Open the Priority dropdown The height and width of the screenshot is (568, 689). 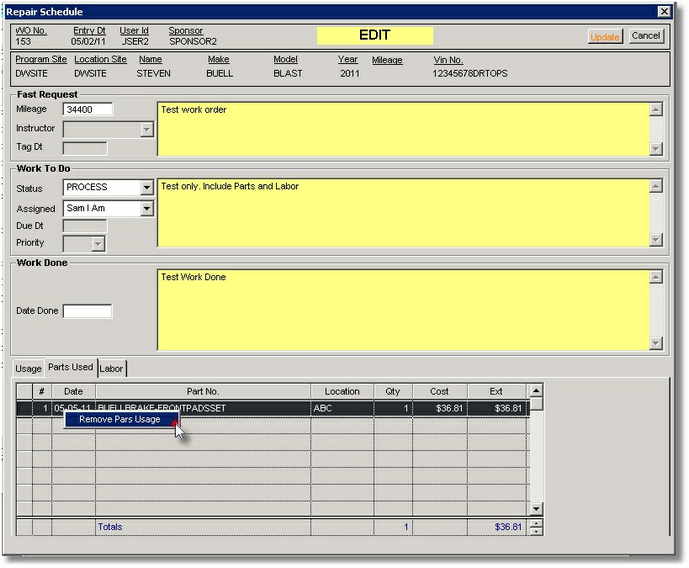pyautogui.click(x=97, y=243)
